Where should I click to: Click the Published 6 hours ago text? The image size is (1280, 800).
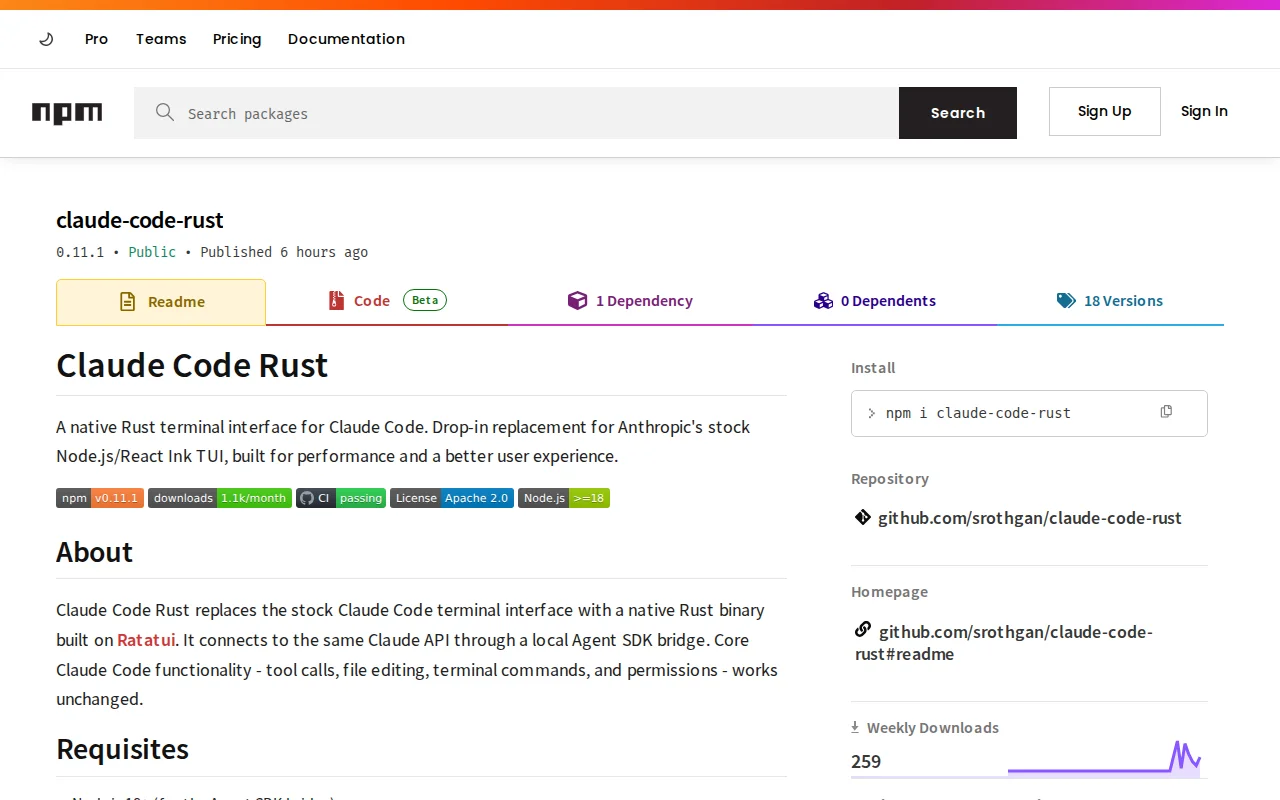[284, 252]
